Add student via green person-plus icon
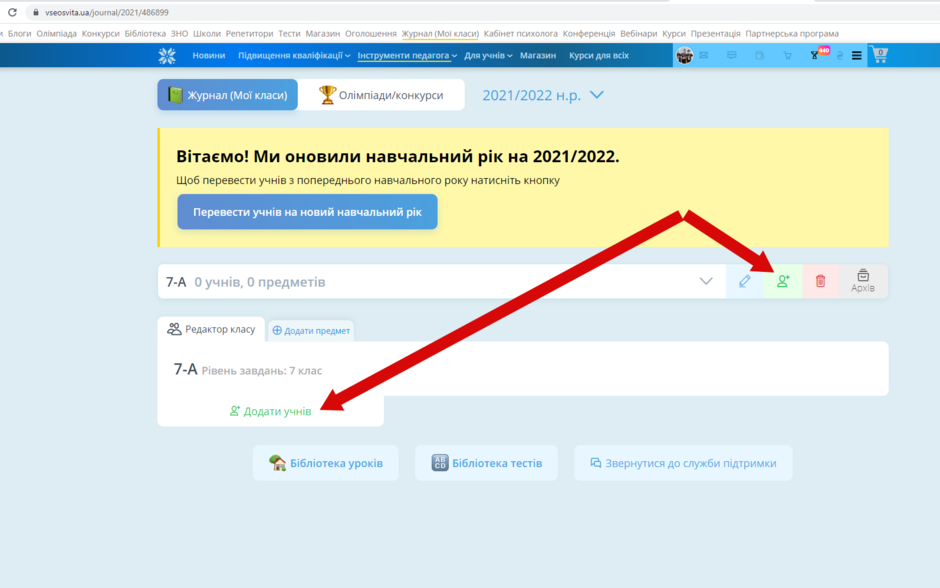Viewport: 940px width, 588px height. [783, 281]
